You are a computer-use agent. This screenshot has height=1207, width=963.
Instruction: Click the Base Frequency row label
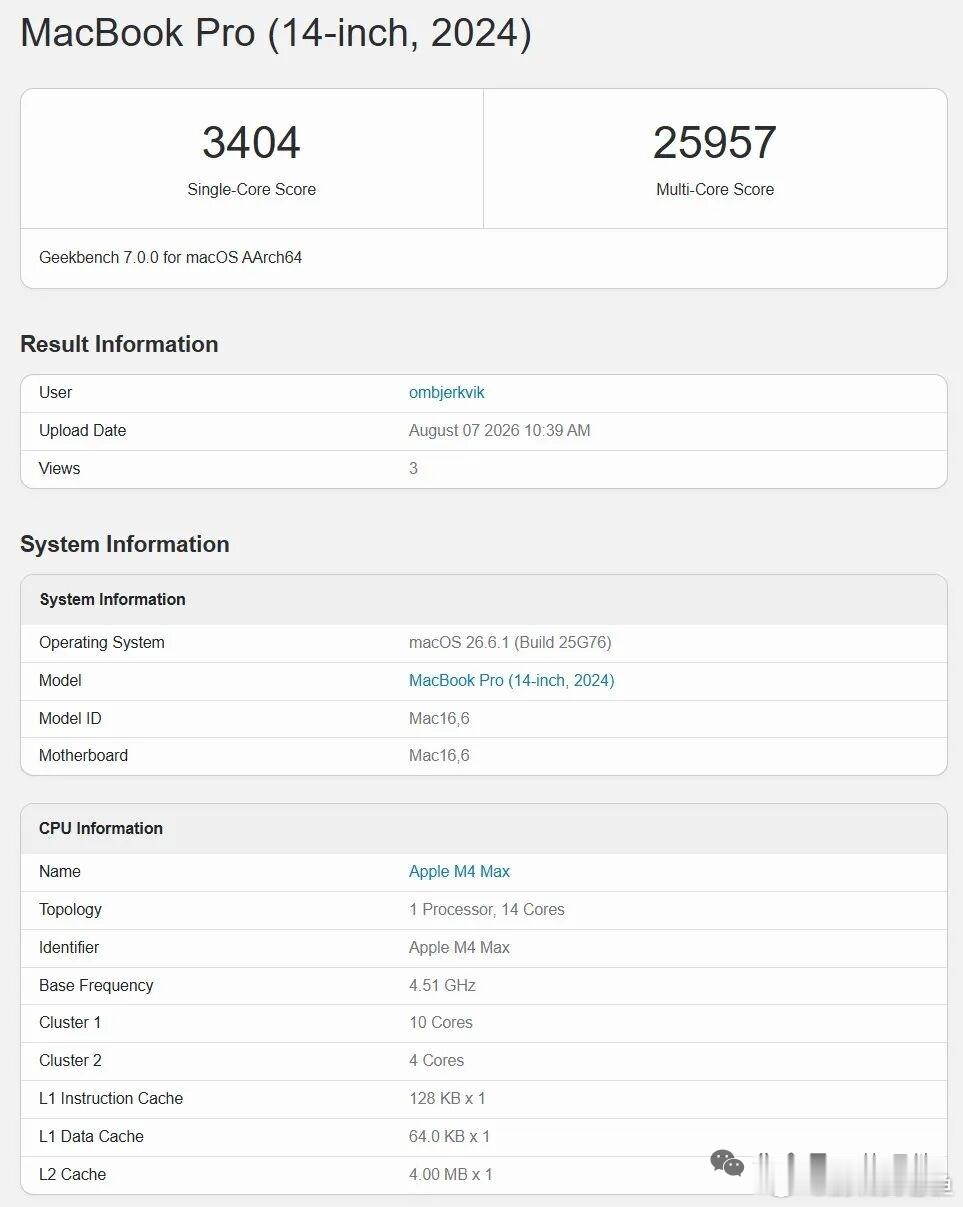(96, 985)
